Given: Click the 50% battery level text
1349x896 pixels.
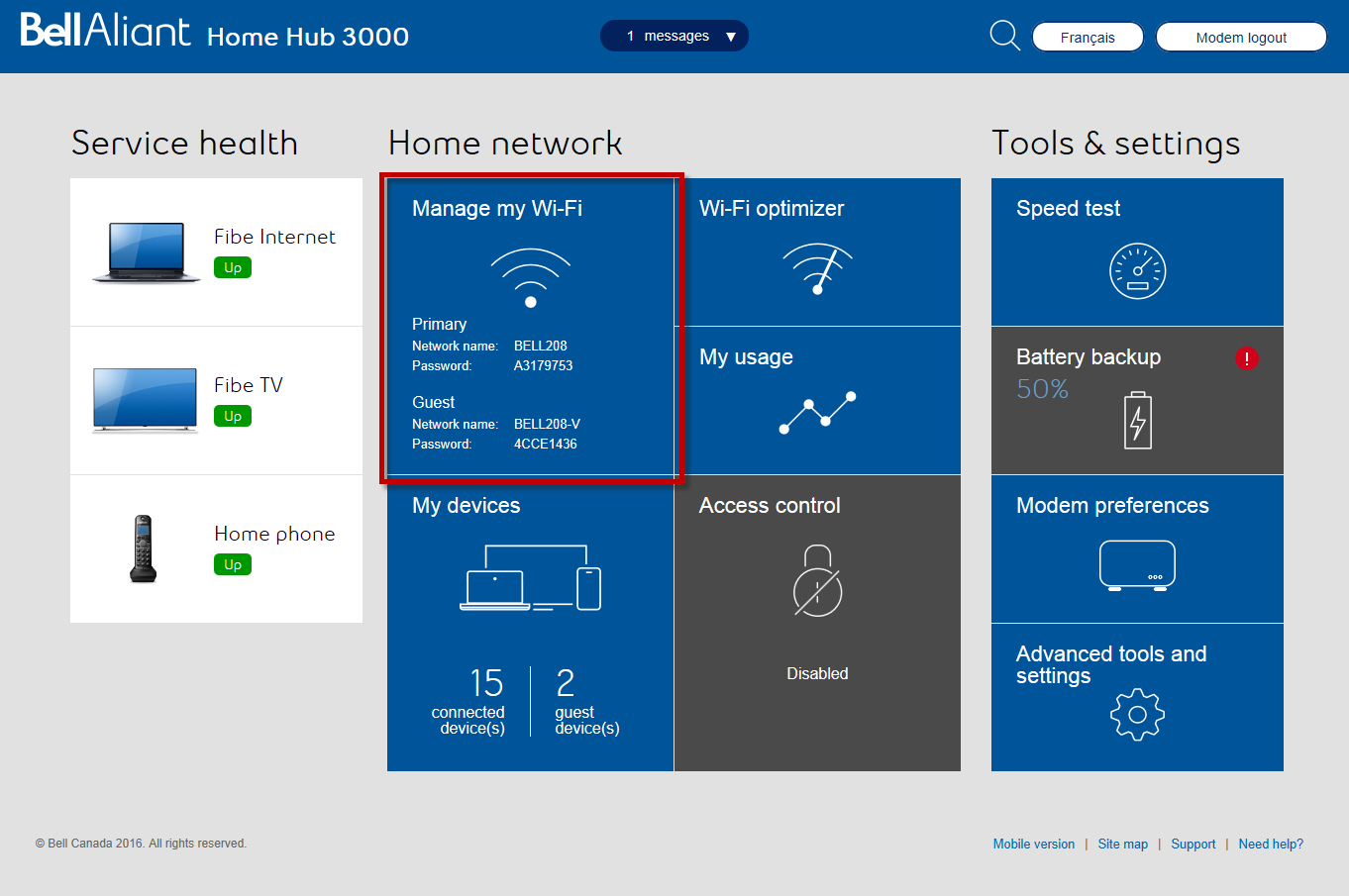Looking at the screenshot, I should coord(1042,389).
